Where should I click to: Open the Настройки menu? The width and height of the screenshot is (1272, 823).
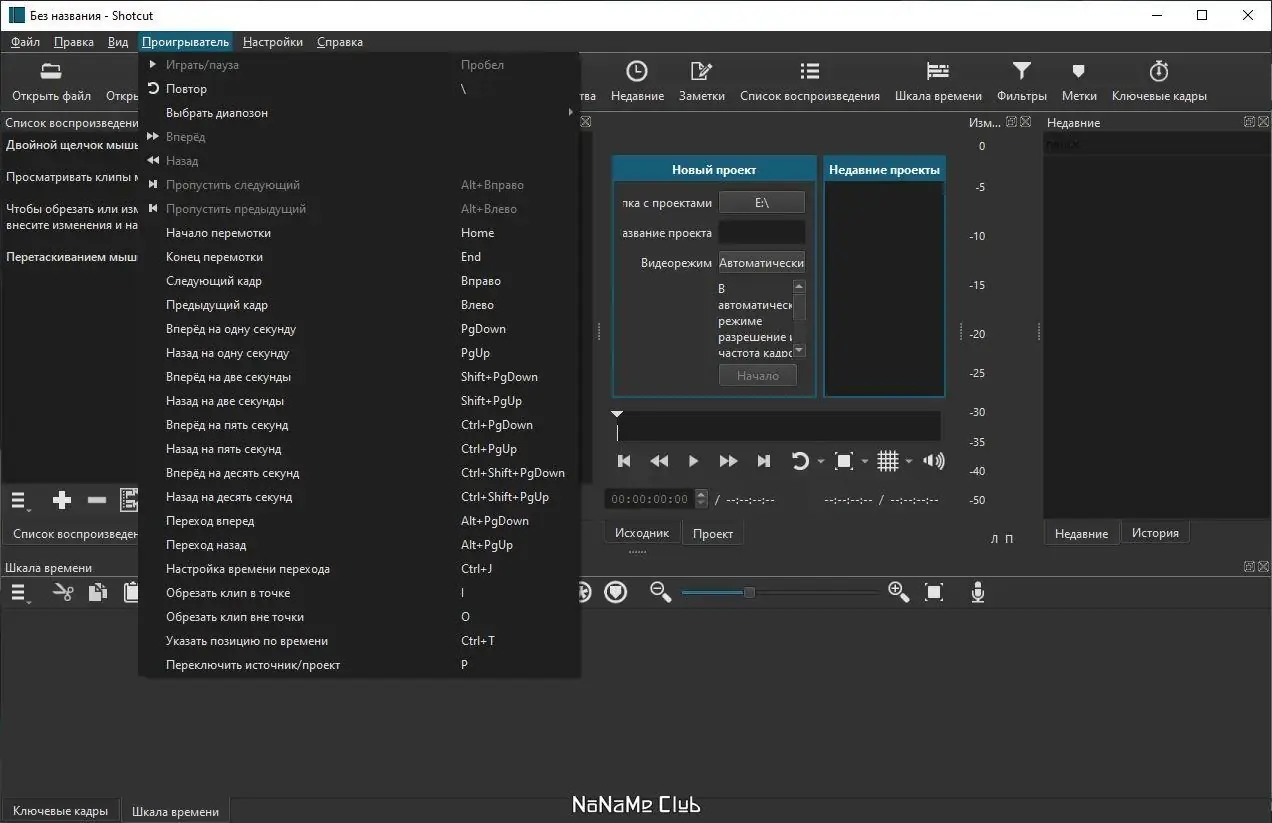pyautogui.click(x=273, y=42)
